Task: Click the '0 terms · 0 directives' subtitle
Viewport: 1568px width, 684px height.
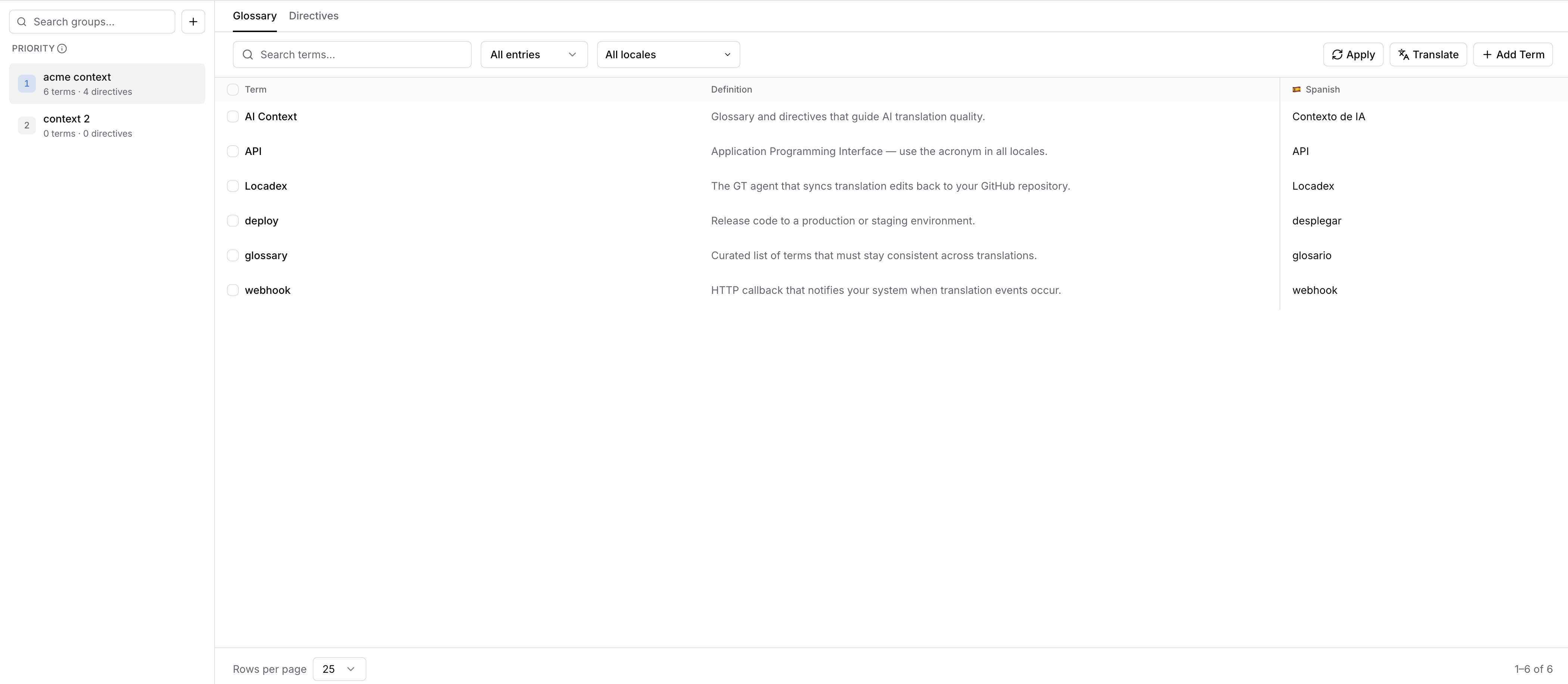Action: [x=88, y=134]
